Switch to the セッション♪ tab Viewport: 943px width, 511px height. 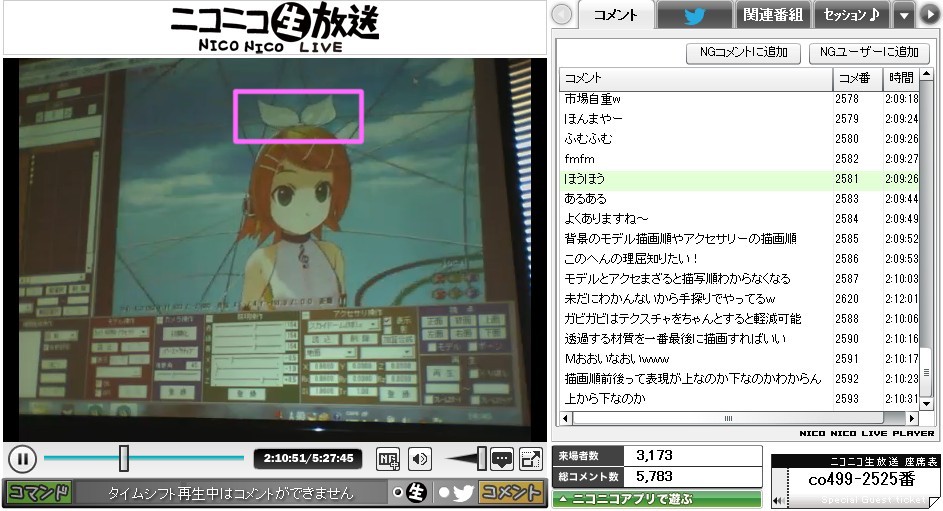click(x=852, y=15)
